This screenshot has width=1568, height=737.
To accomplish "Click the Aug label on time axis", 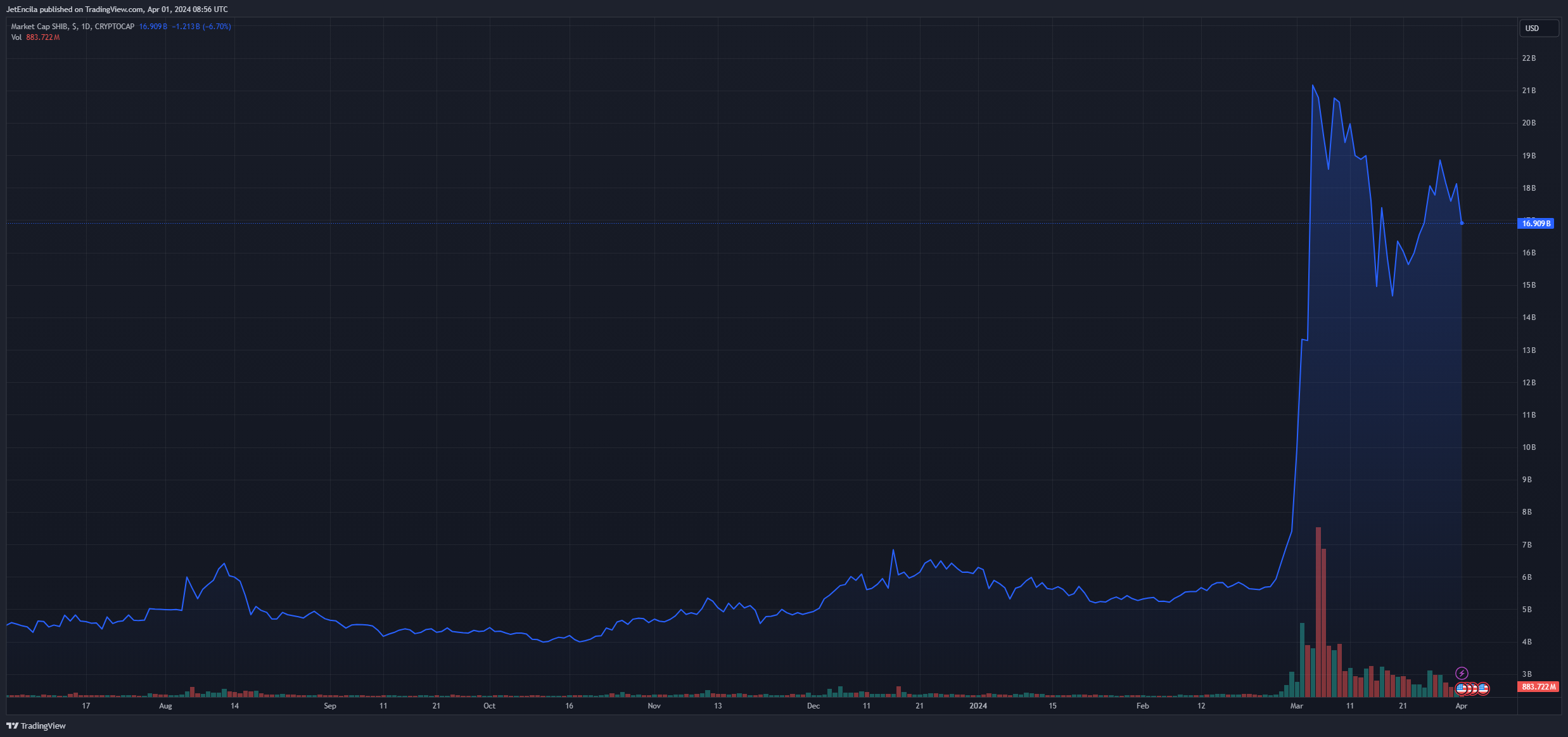I will [165, 706].
